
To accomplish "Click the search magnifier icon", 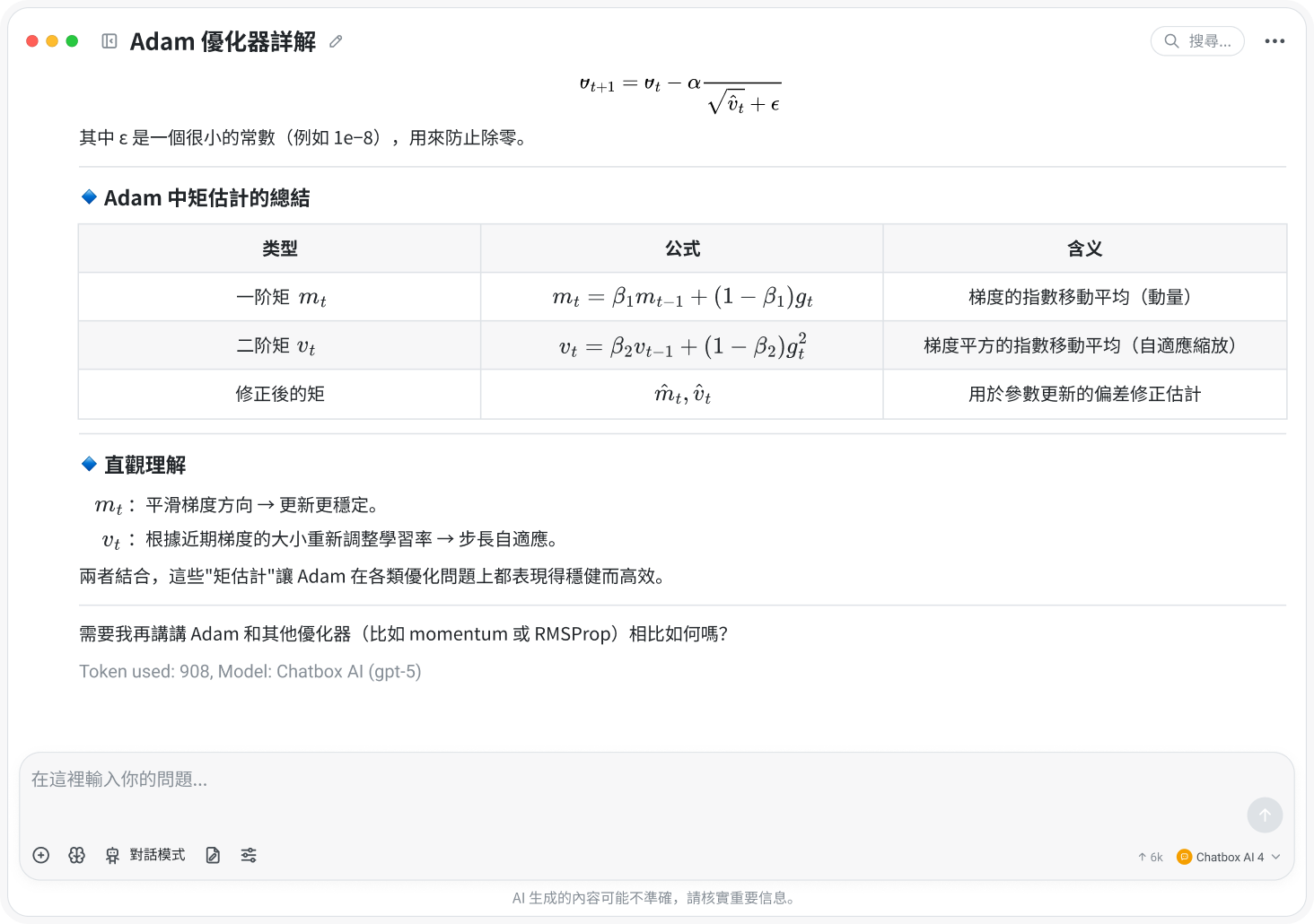I will pyautogui.click(x=1171, y=41).
